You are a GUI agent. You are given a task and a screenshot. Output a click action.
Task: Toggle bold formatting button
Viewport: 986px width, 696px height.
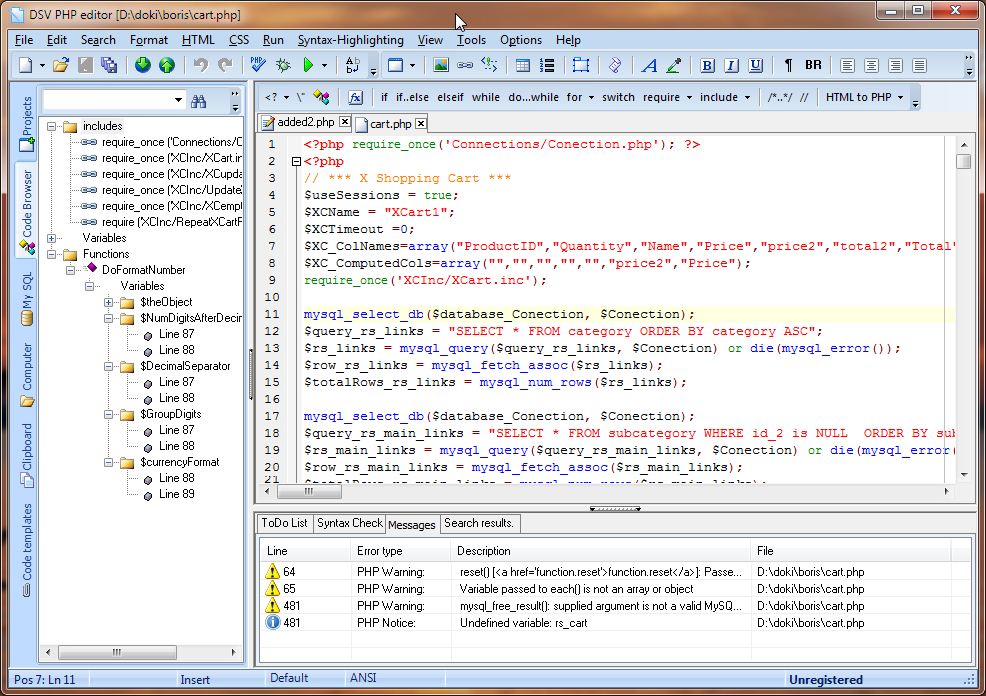coord(708,66)
